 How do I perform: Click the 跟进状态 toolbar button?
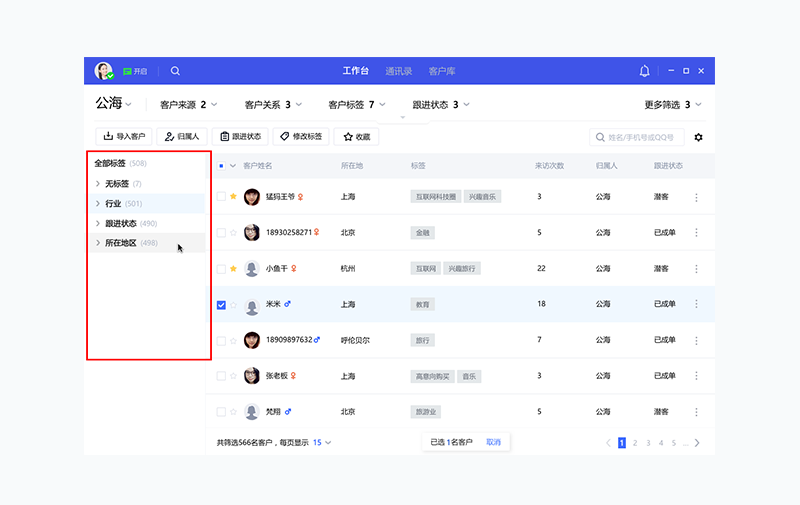click(x=240, y=137)
